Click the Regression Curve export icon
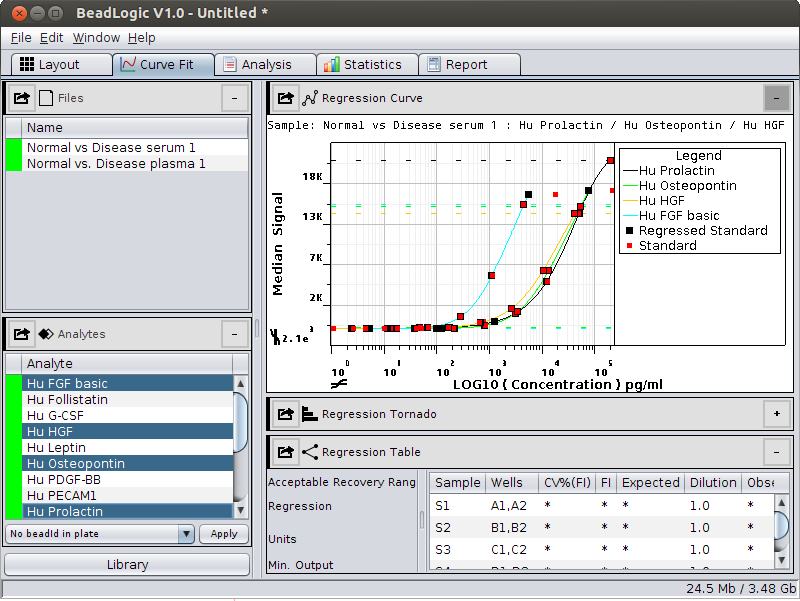The image size is (800, 601). pyautogui.click(x=285, y=98)
